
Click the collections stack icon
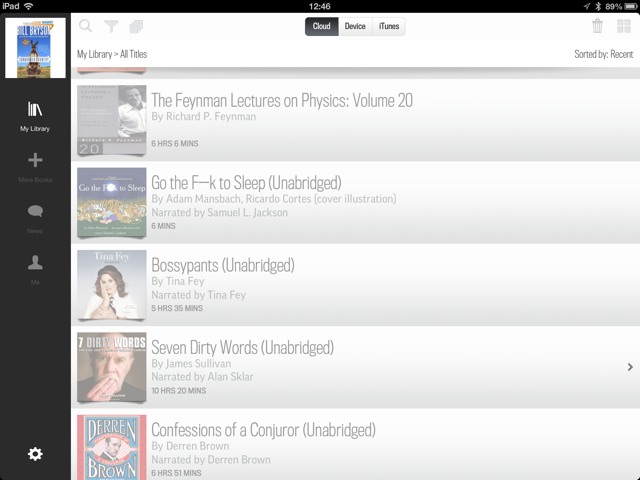[x=137, y=27]
